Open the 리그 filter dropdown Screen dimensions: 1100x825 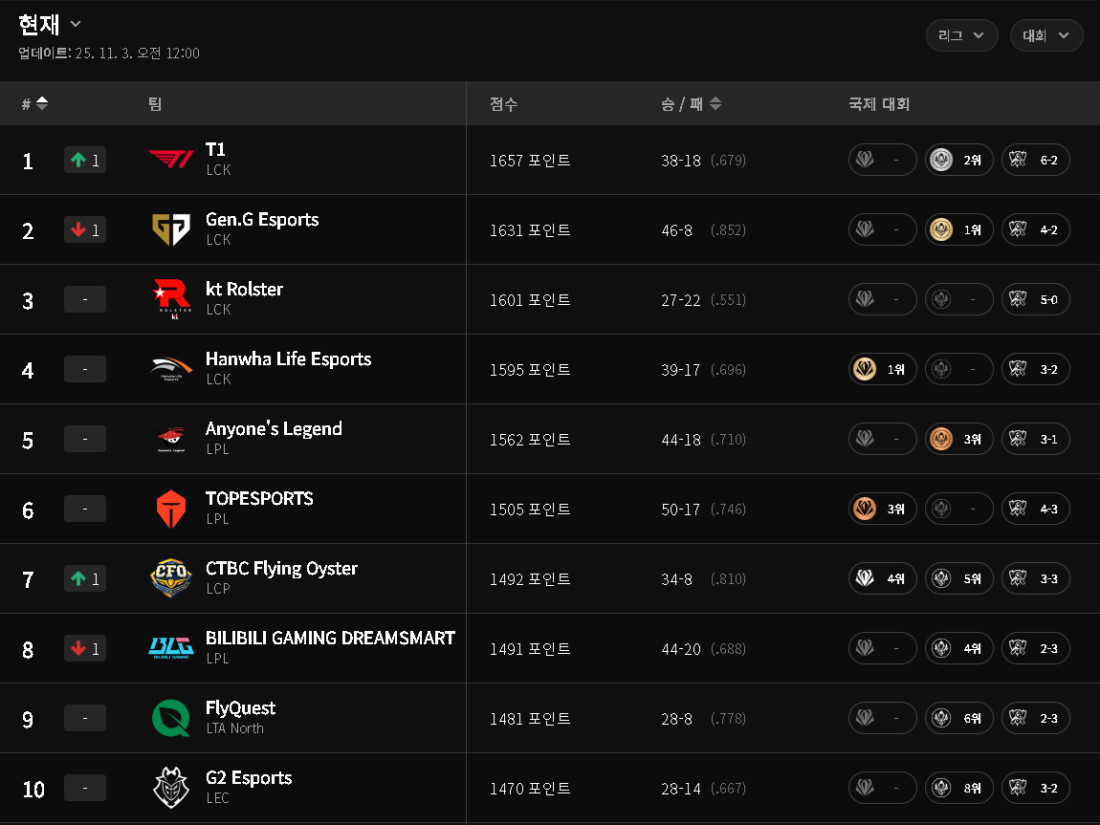961,35
